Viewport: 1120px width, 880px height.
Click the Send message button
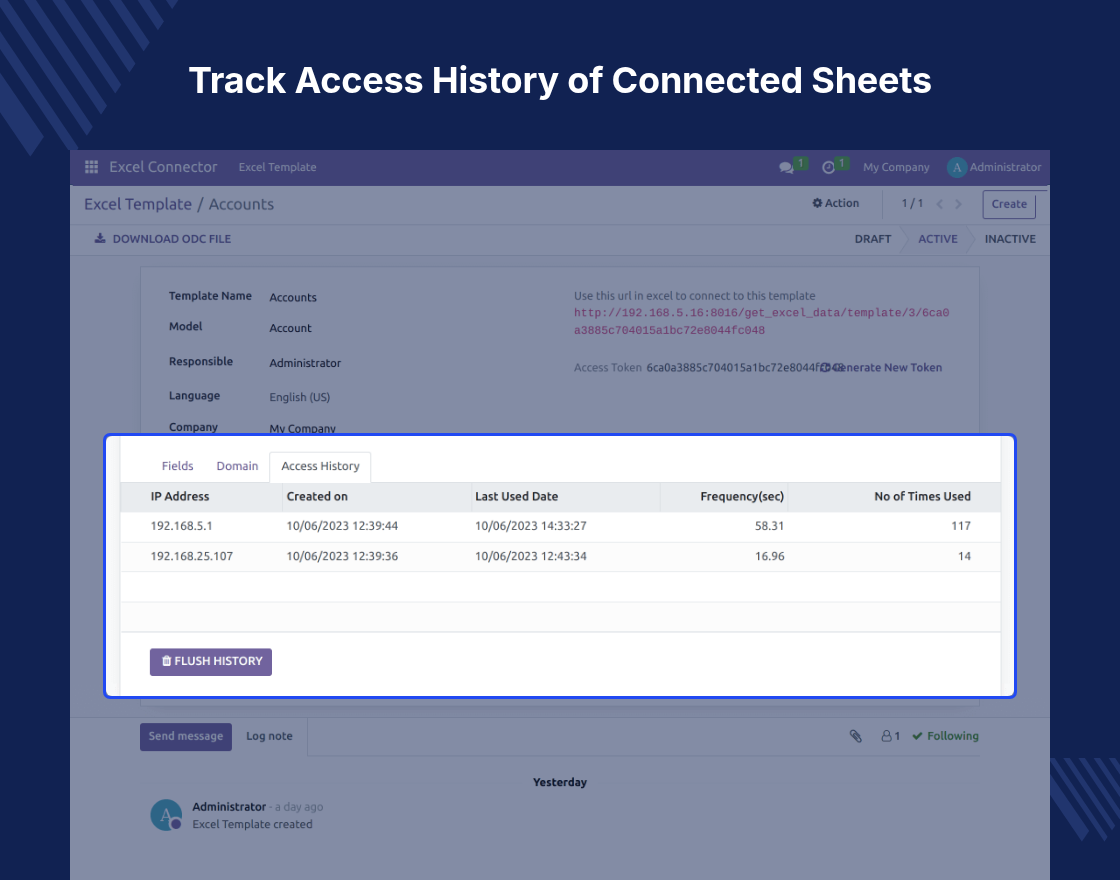point(186,736)
